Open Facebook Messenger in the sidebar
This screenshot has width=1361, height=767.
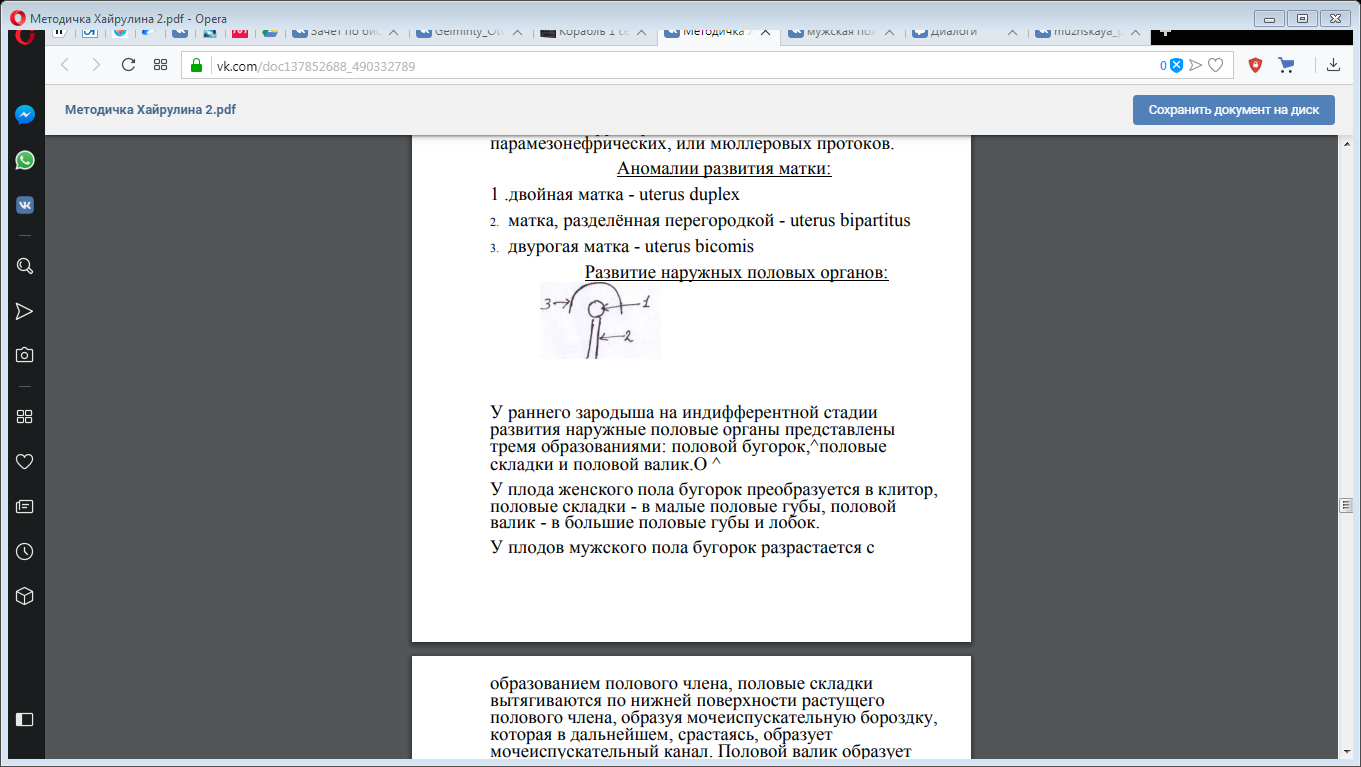click(x=25, y=115)
